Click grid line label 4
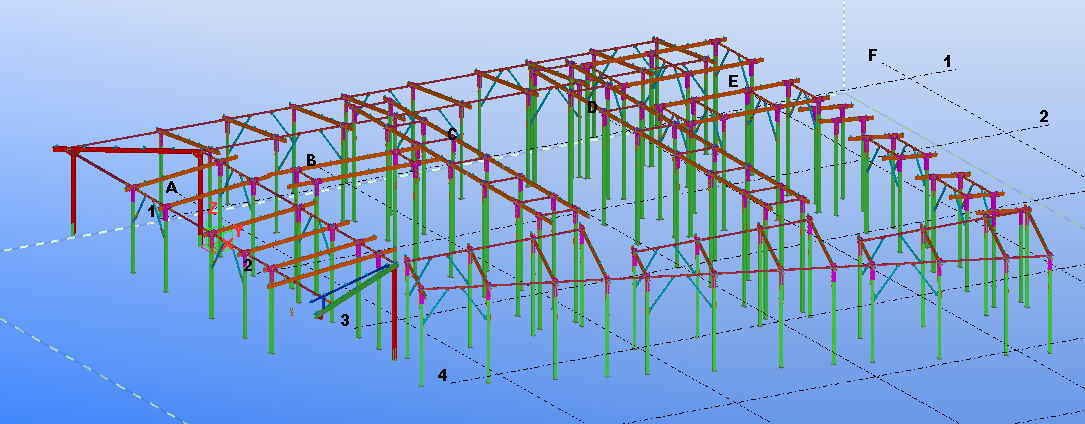 [x=441, y=376]
